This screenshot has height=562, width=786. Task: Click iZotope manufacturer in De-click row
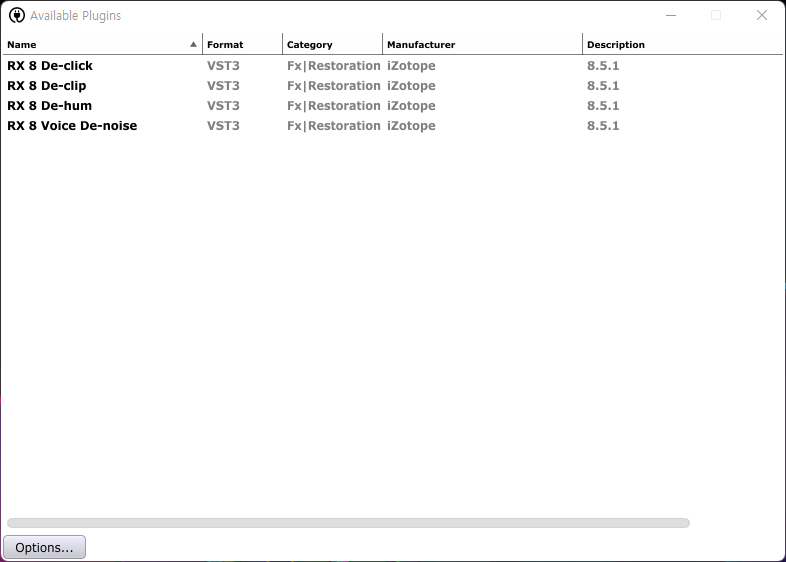pos(411,66)
